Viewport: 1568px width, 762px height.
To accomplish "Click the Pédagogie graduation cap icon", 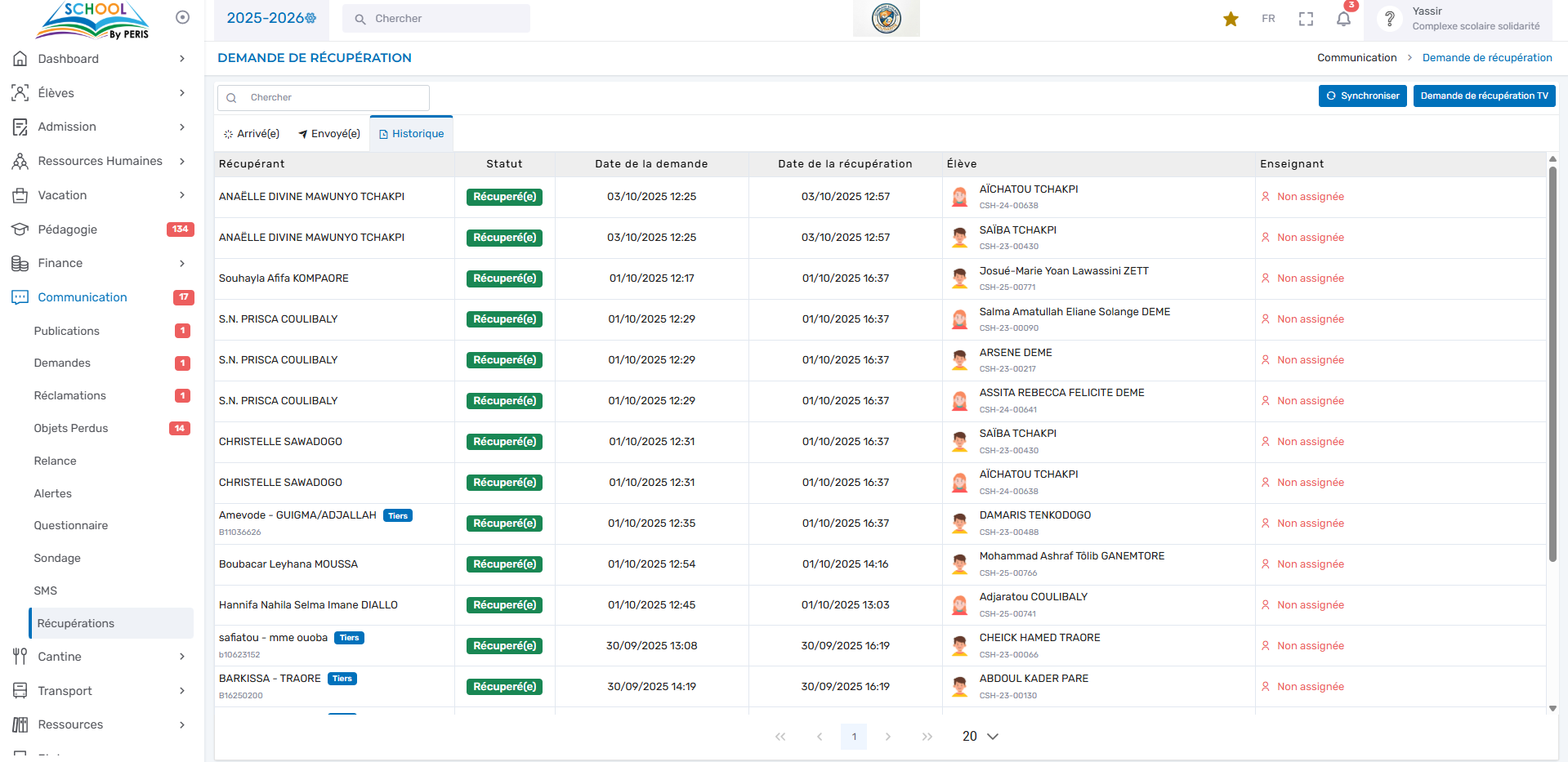I will pos(20,229).
